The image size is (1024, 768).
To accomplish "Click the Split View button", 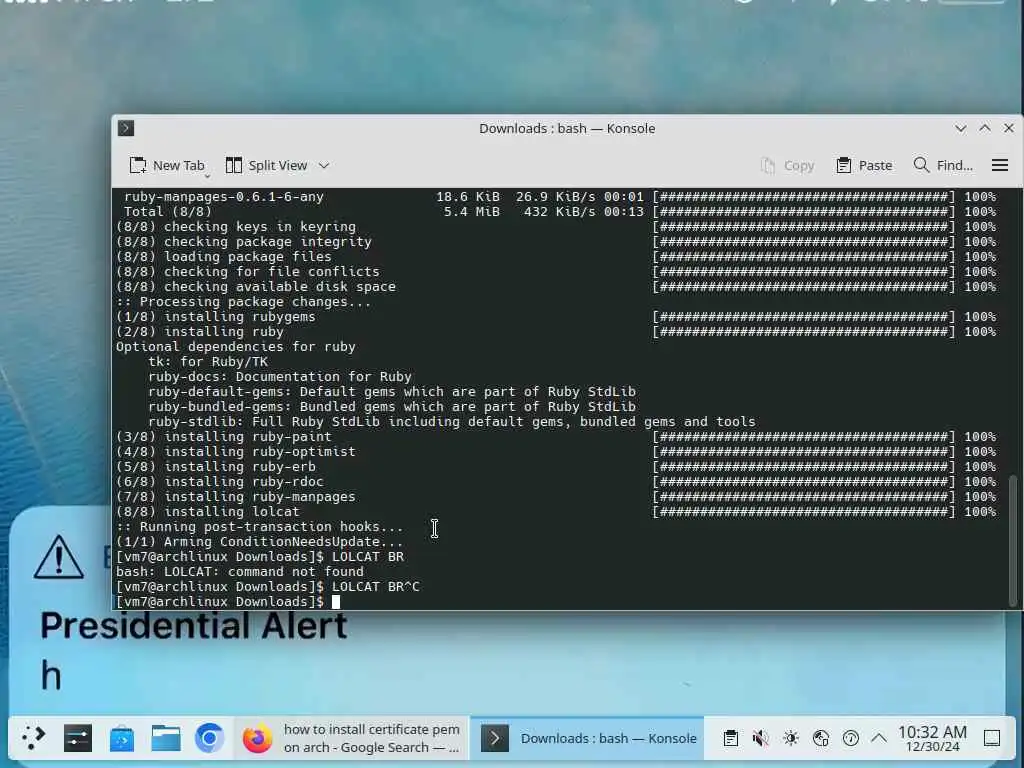I will (x=266, y=165).
